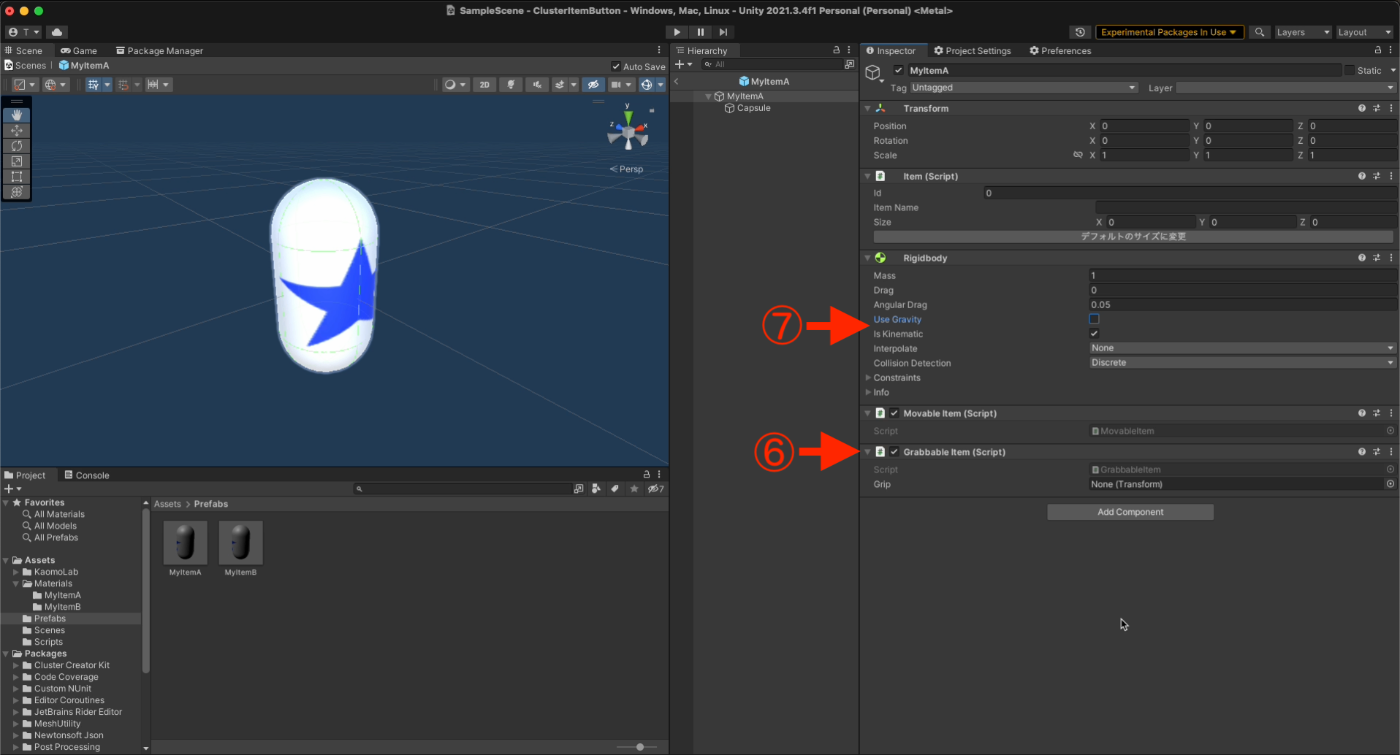Viewport: 1400px width, 755px height.
Task: Click the Step frame button
Action: [722, 32]
